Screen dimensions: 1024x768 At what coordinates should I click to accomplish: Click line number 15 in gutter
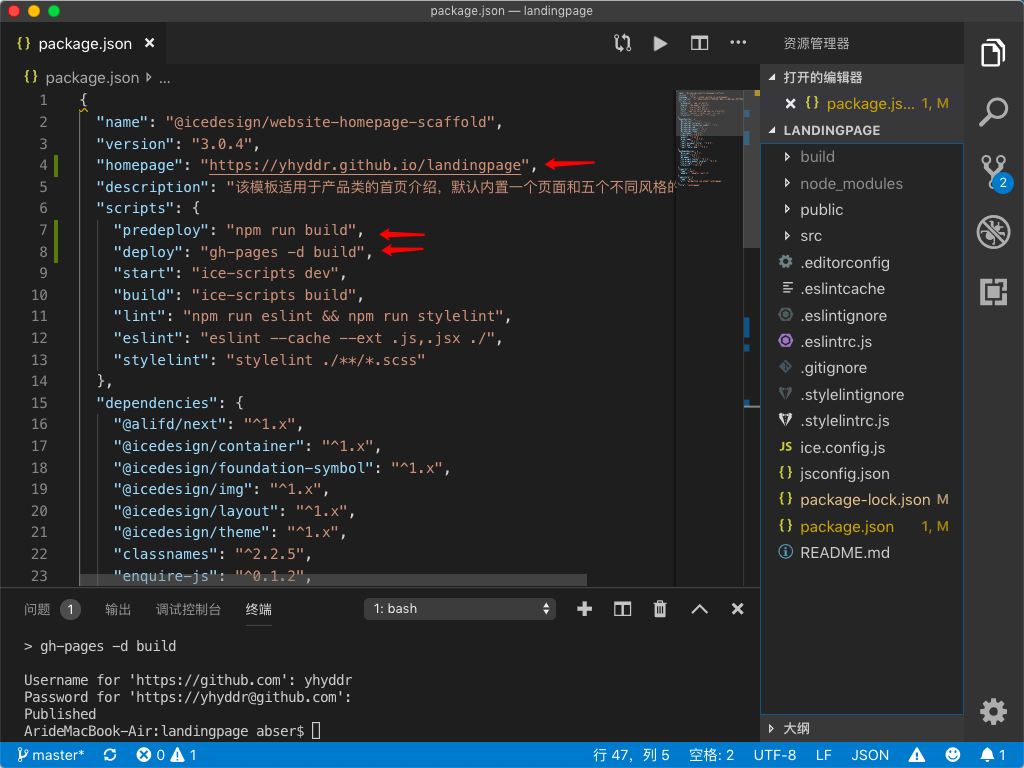39,403
